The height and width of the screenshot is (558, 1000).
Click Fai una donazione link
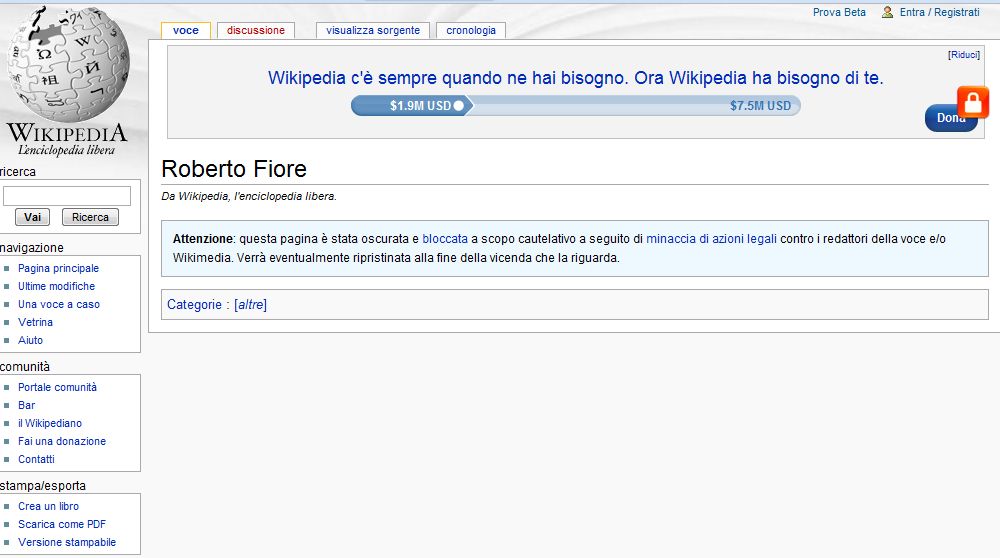(62, 441)
